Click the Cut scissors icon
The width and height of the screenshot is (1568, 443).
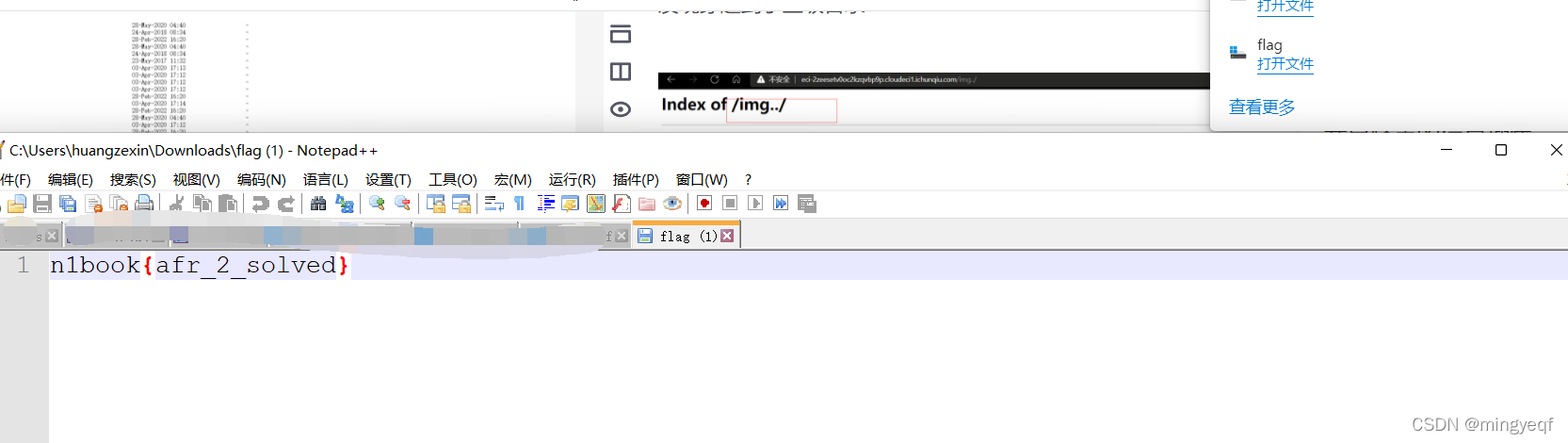pyautogui.click(x=176, y=204)
